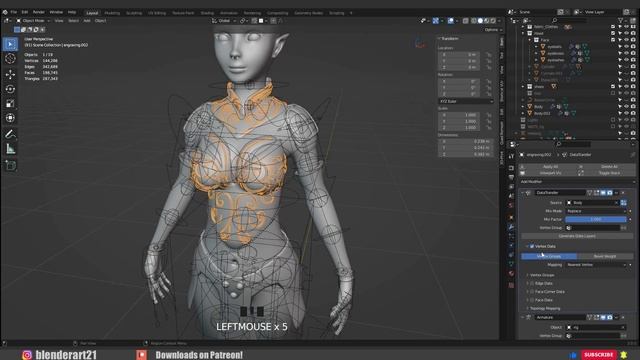Open the Material properties tab icon
The width and height of the screenshot is (640, 360).
click(x=511, y=273)
